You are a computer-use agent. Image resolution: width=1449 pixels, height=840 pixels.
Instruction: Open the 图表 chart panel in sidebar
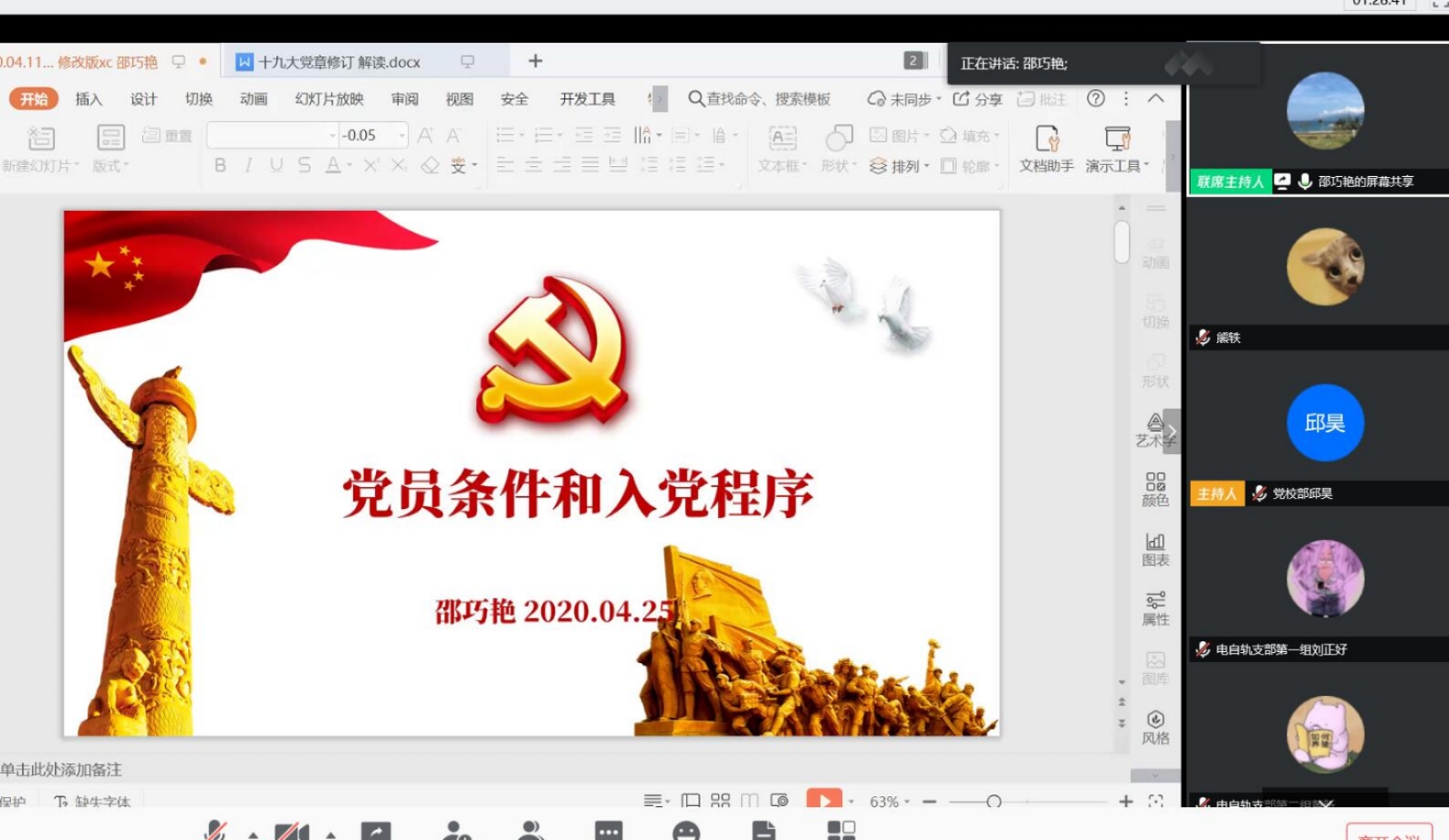pos(1155,549)
